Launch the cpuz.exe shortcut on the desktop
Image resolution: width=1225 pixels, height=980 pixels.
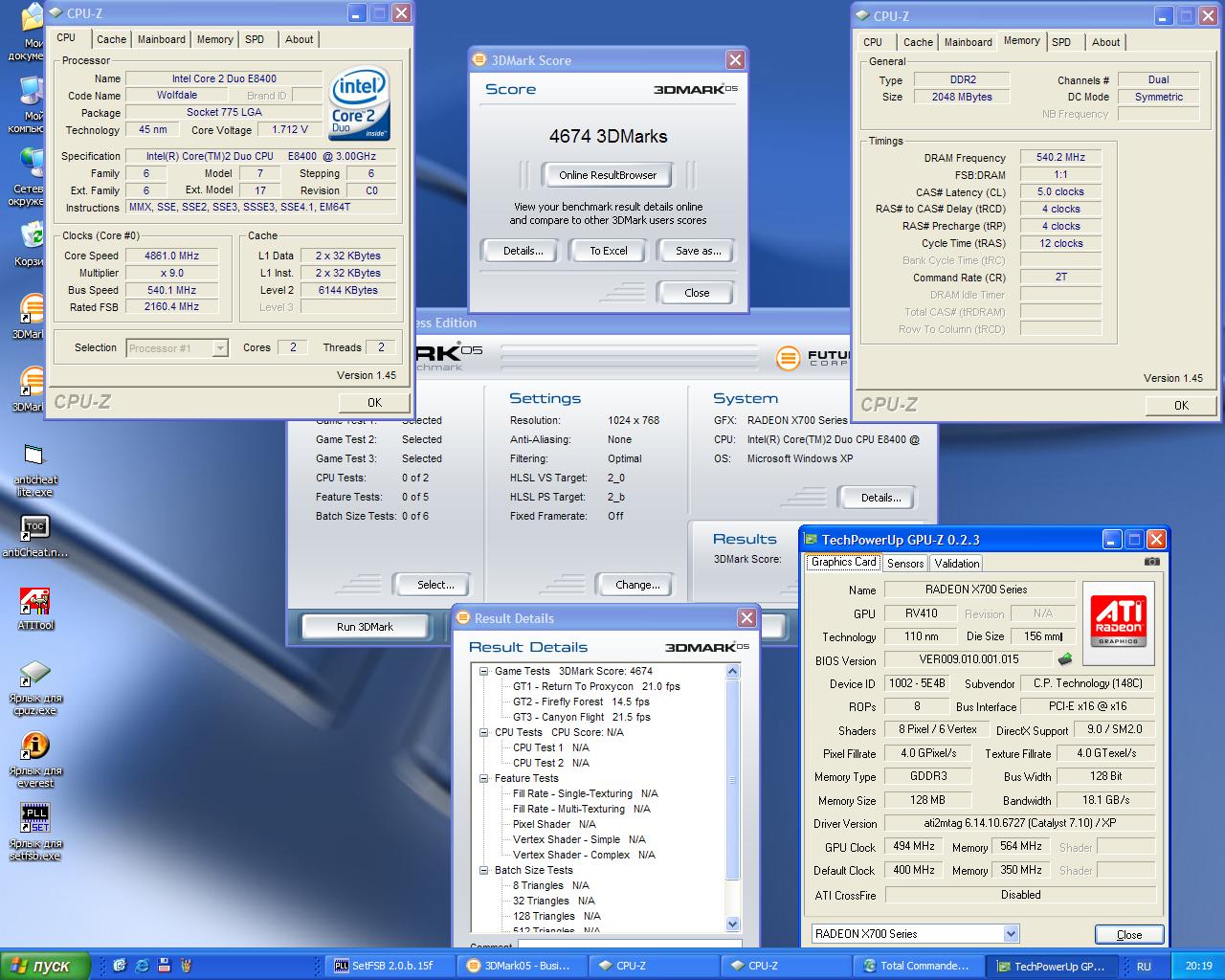pyautogui.click(x=35, y=687)
